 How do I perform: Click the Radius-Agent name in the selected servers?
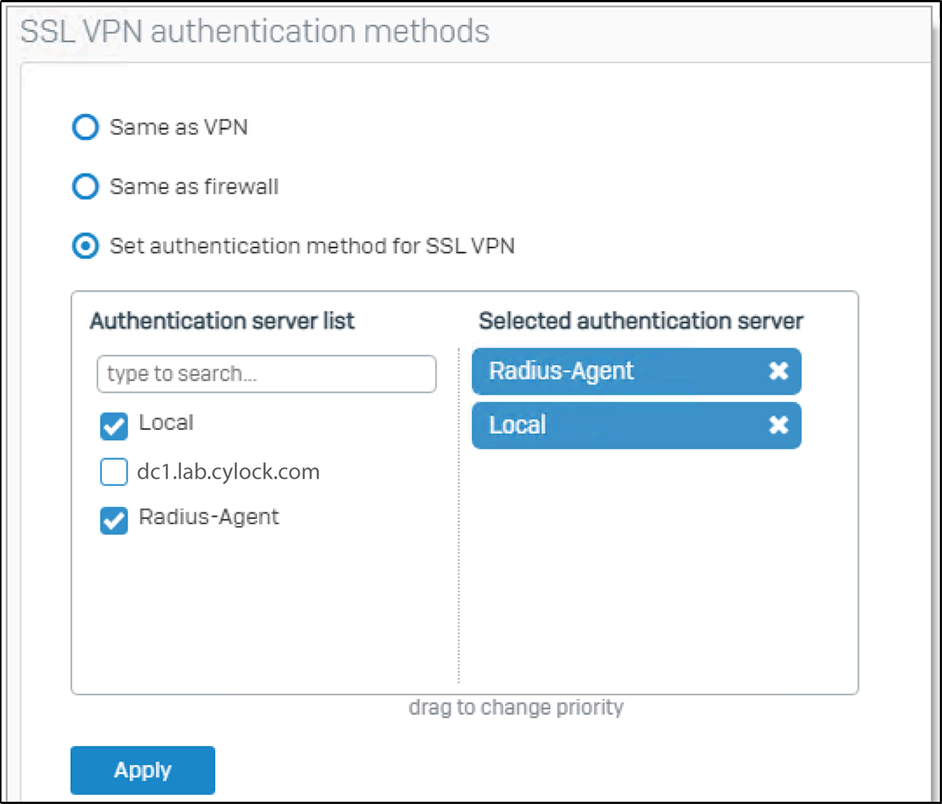point(561,372)
